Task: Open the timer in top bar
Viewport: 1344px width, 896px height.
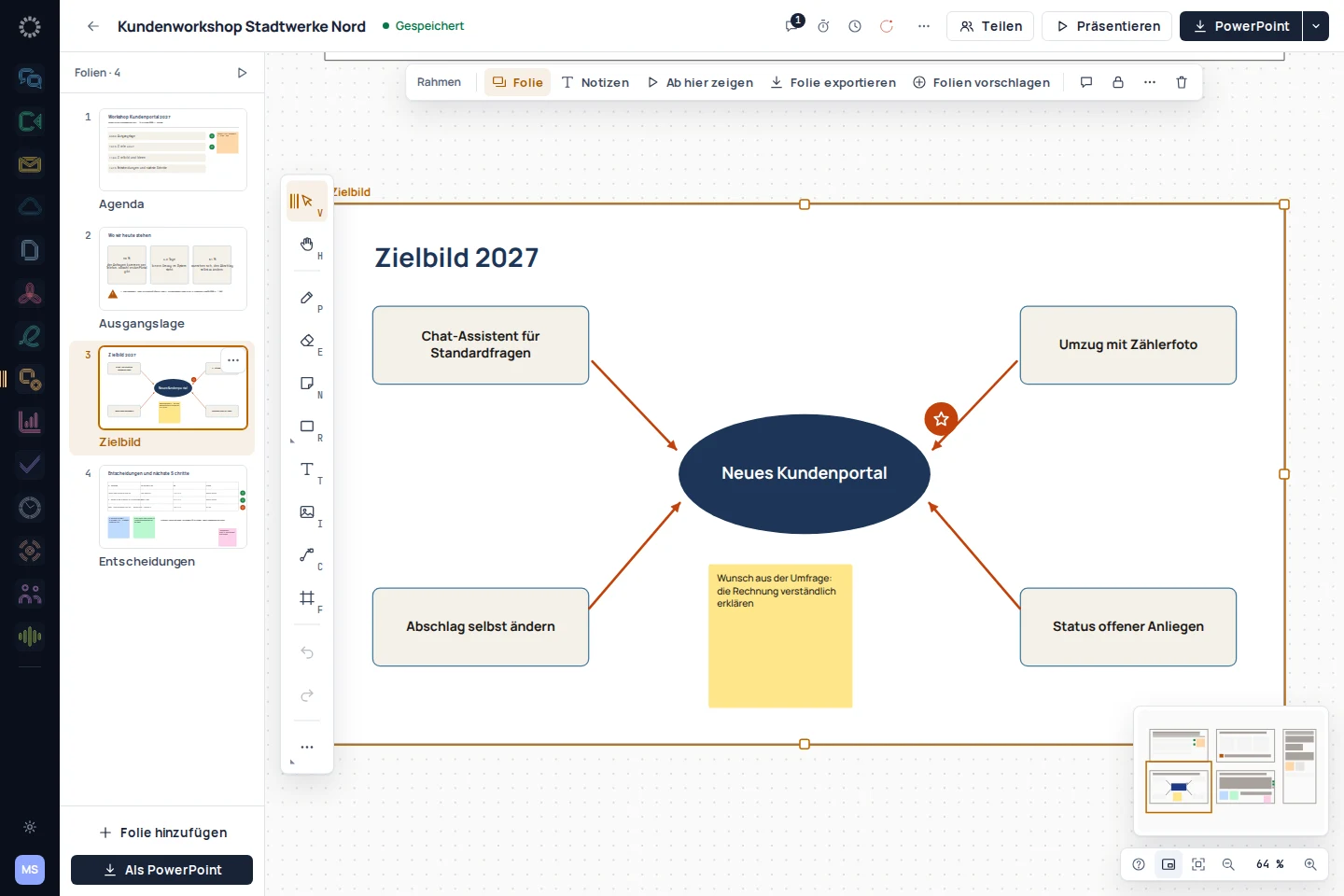Action: tap(823, 26)
